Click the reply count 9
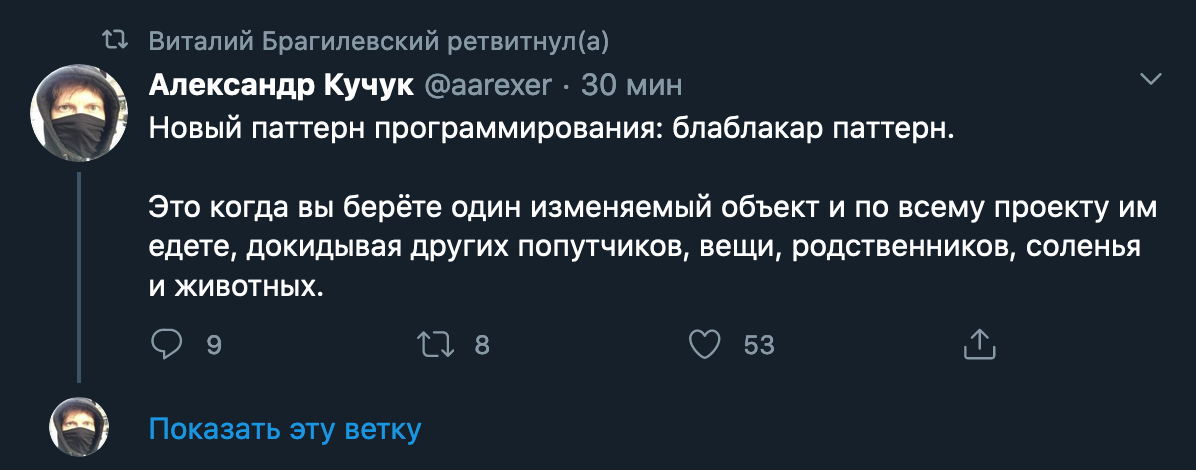Viewport: 1196px width, 470px height. [213, 346]
